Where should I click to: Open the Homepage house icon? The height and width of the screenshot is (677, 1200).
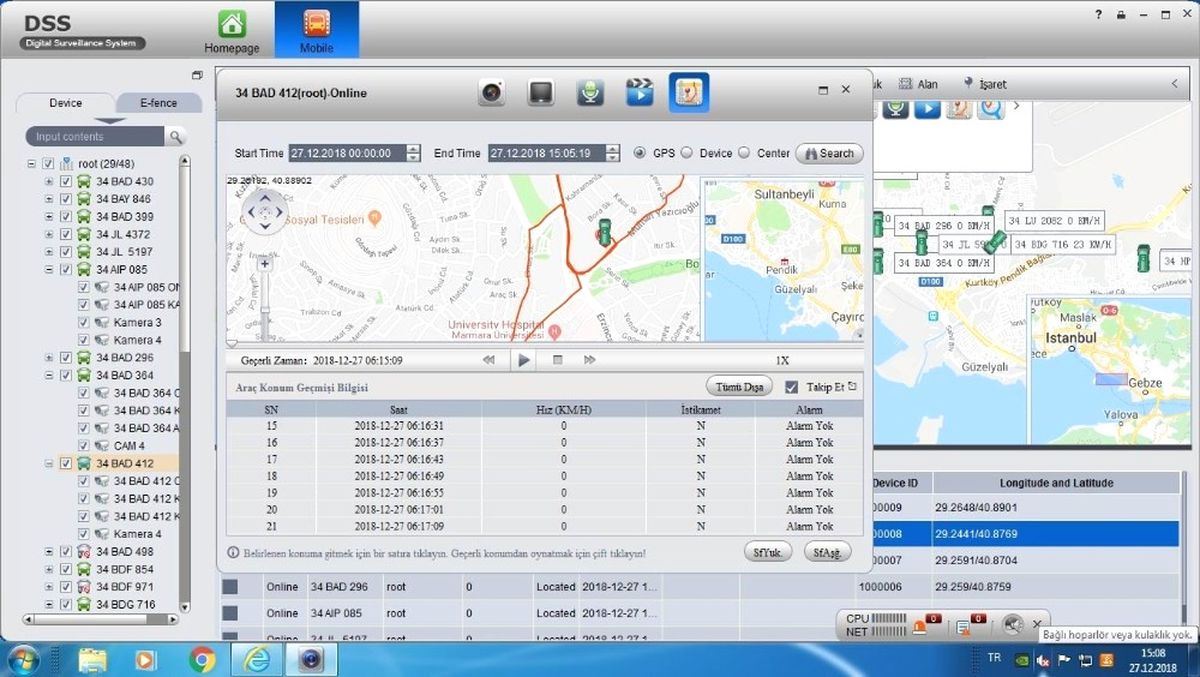(x=232, y=24)
